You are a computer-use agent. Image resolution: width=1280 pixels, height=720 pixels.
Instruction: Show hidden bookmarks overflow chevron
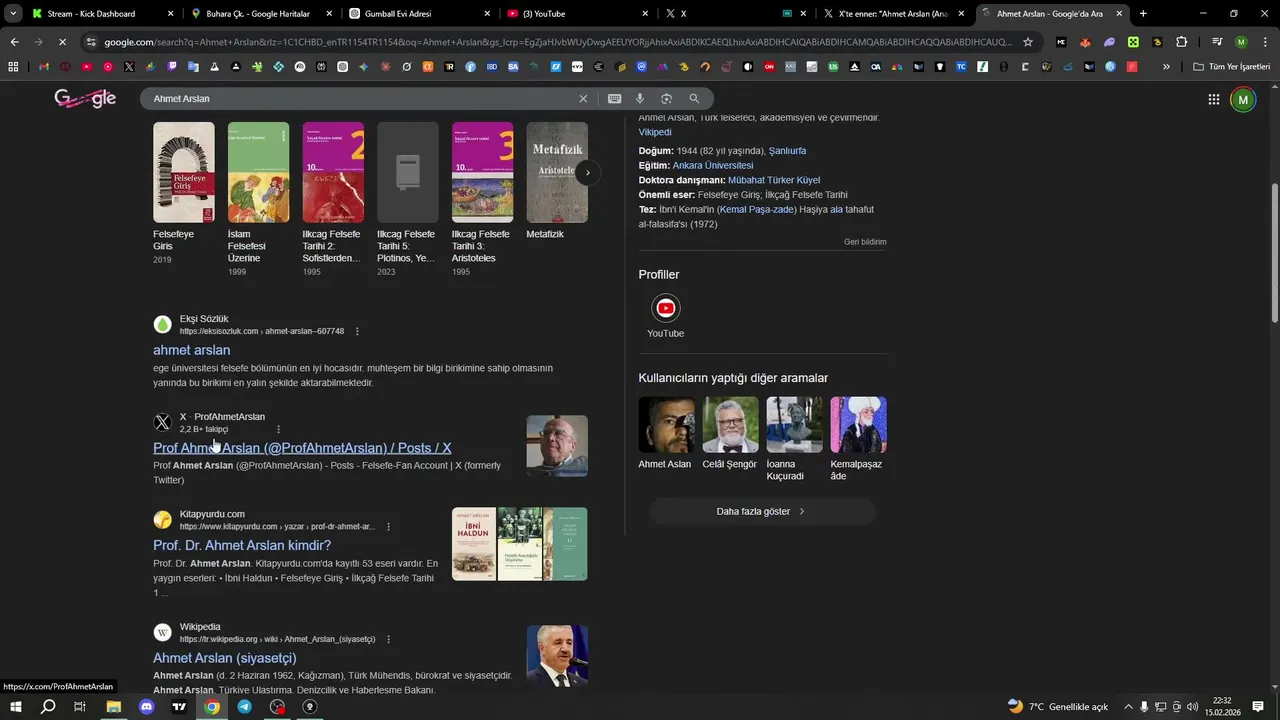[1166, 66]
